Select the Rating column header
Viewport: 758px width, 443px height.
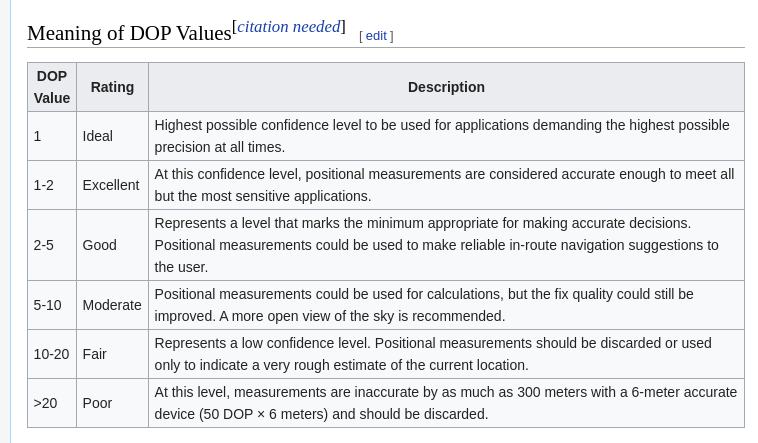(112, 87)
